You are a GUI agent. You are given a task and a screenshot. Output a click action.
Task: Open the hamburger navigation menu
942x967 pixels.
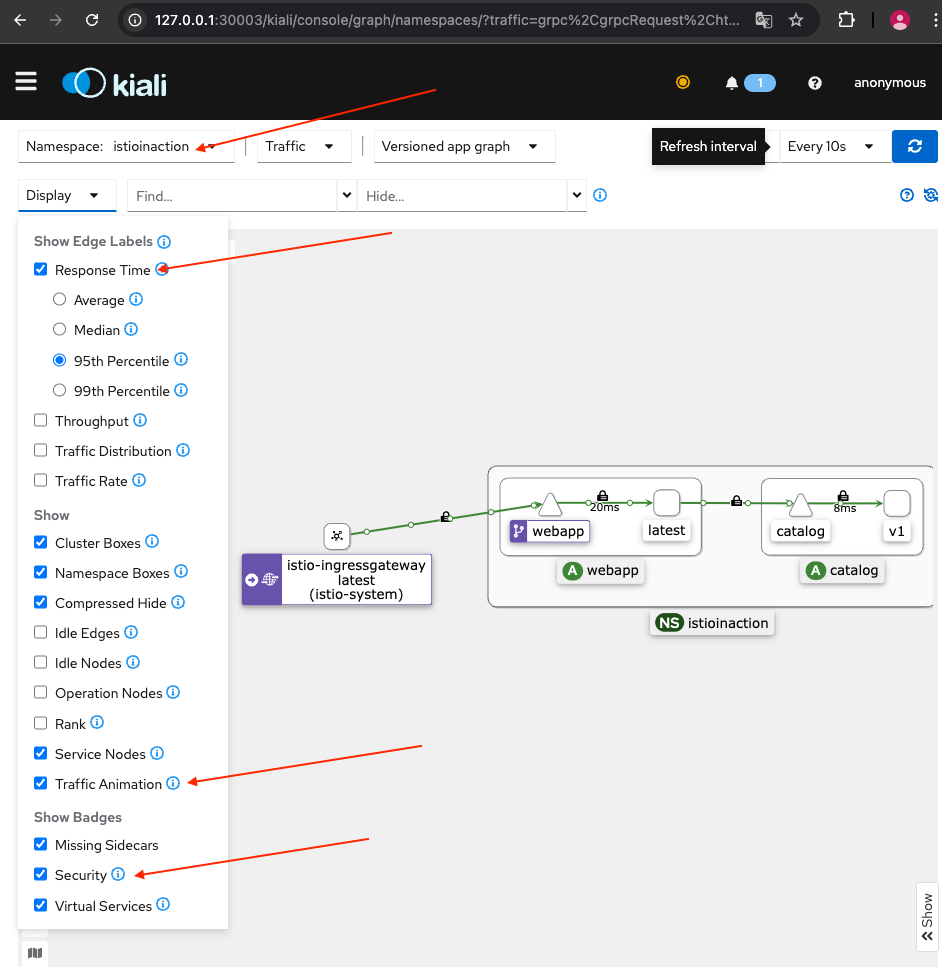click(x=26, y=81)
